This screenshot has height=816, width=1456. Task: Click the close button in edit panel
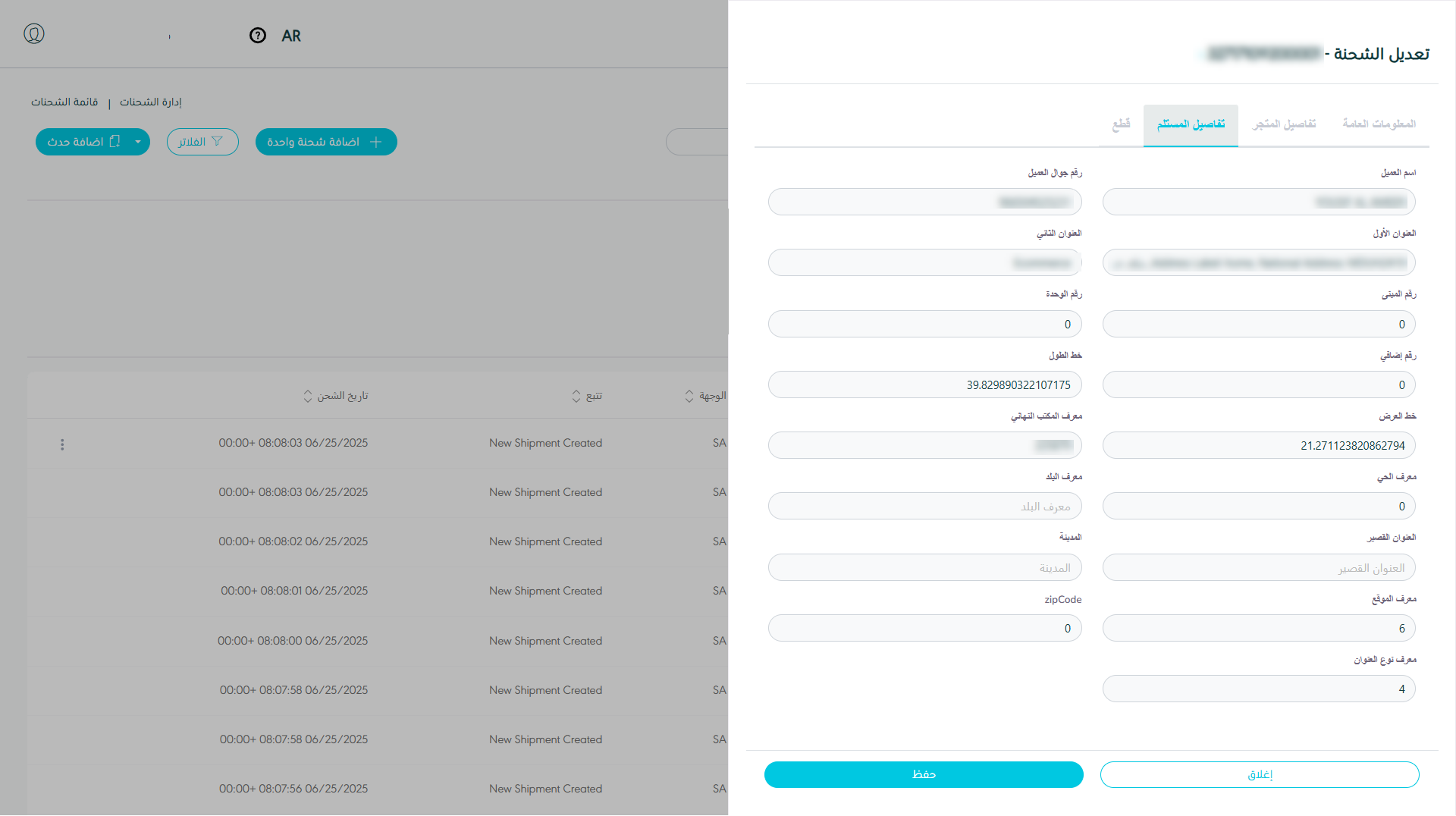point(1260,774)
